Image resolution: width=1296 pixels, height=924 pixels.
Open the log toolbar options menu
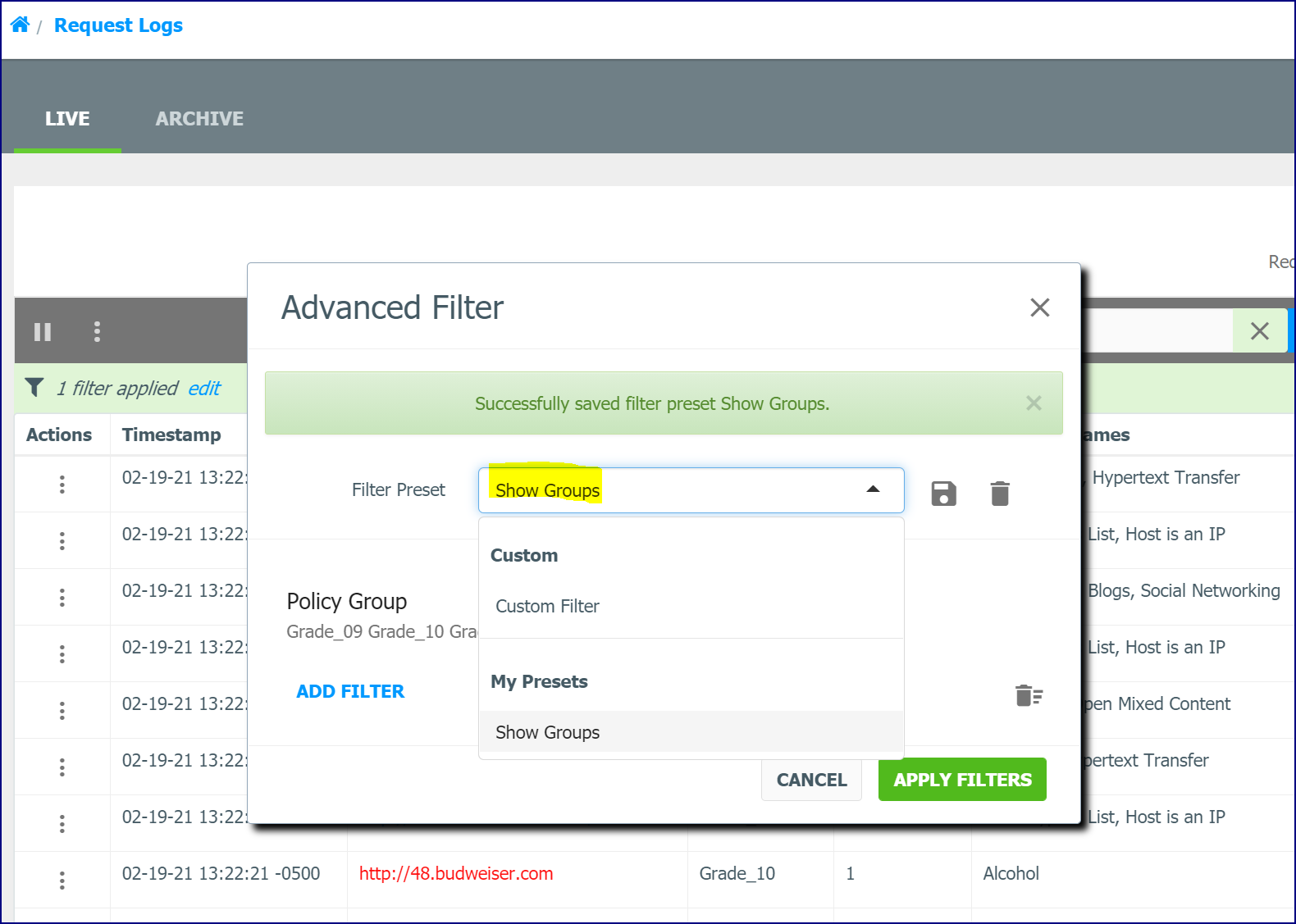[97, 331]
